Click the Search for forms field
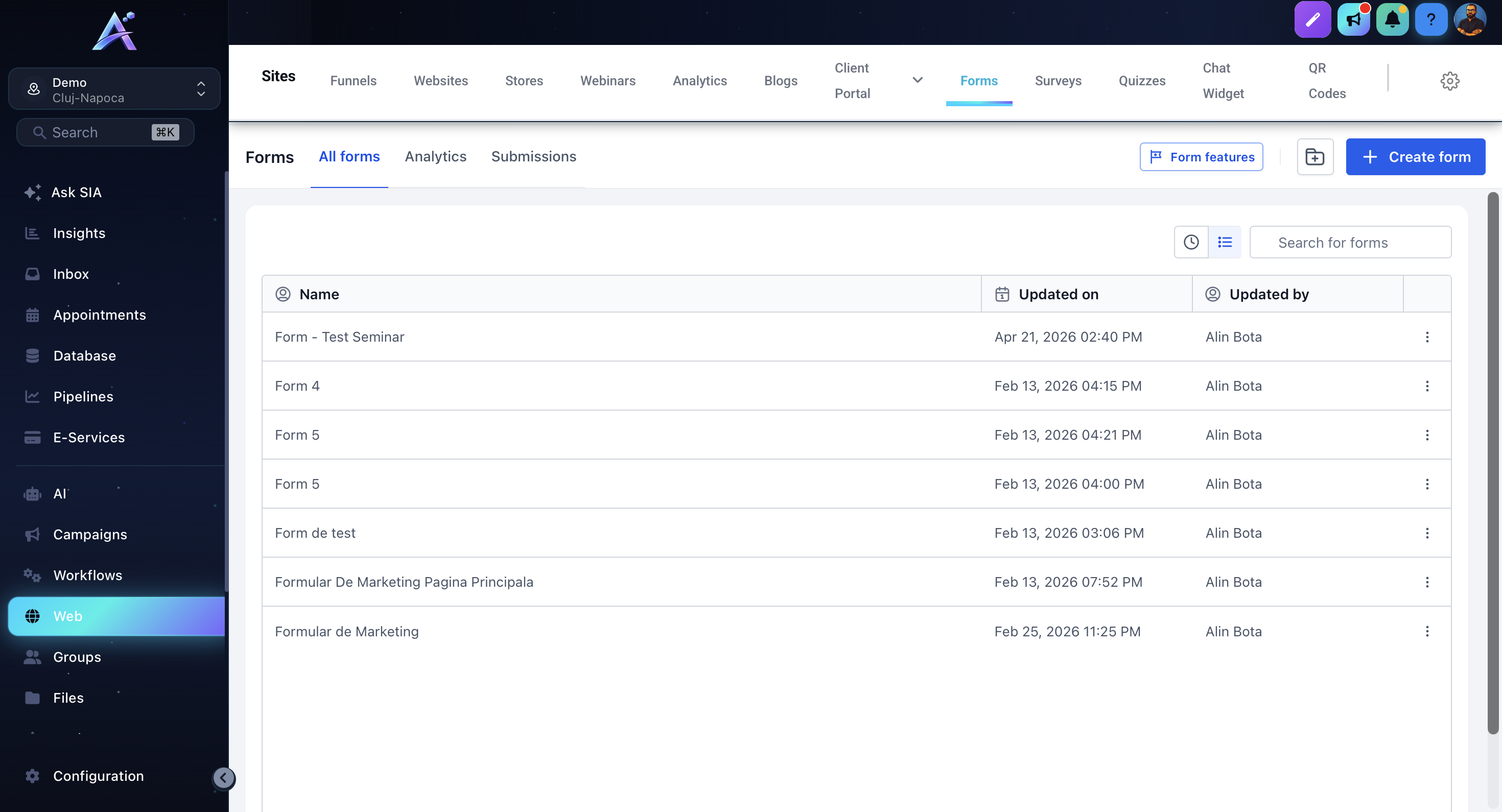Screen dimensions: 1502x812 (1350, 243)
